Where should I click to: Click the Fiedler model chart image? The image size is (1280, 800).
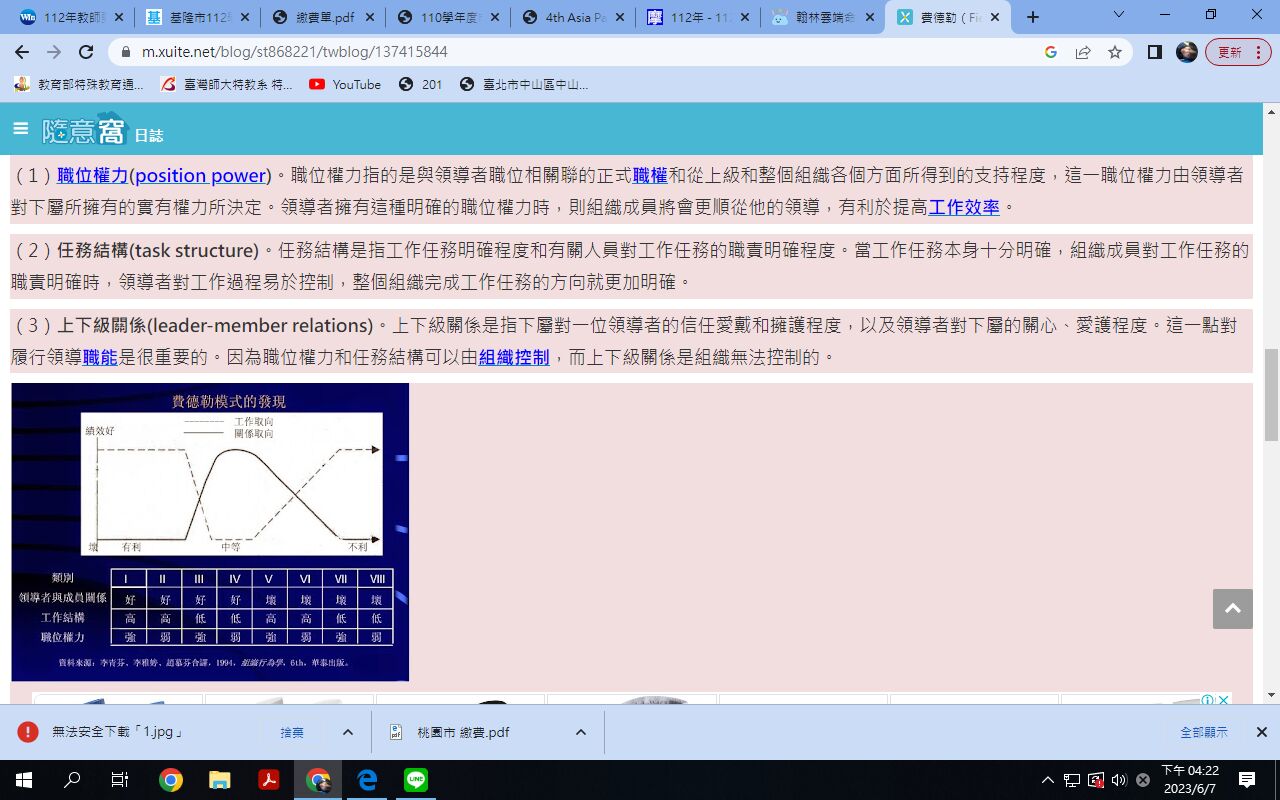point(210,531)
